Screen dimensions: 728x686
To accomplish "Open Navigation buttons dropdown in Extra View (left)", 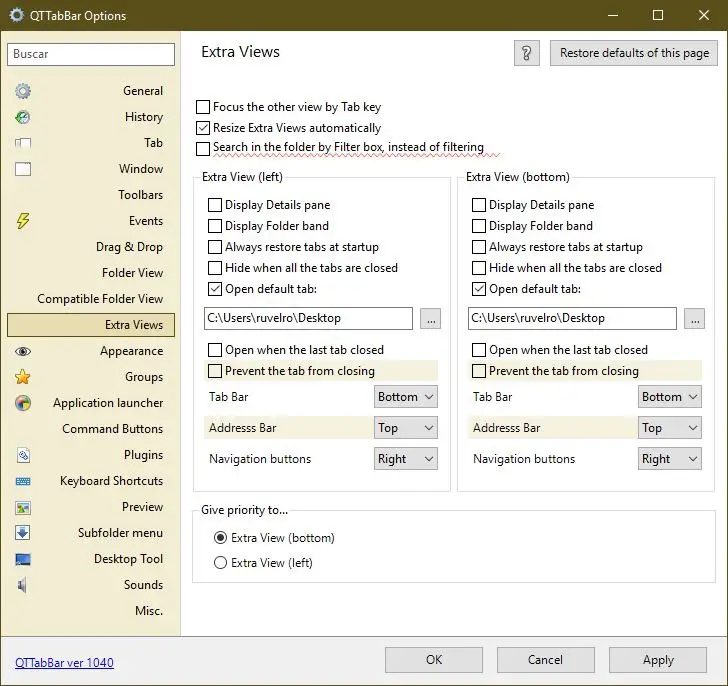I will click(406, 459).
